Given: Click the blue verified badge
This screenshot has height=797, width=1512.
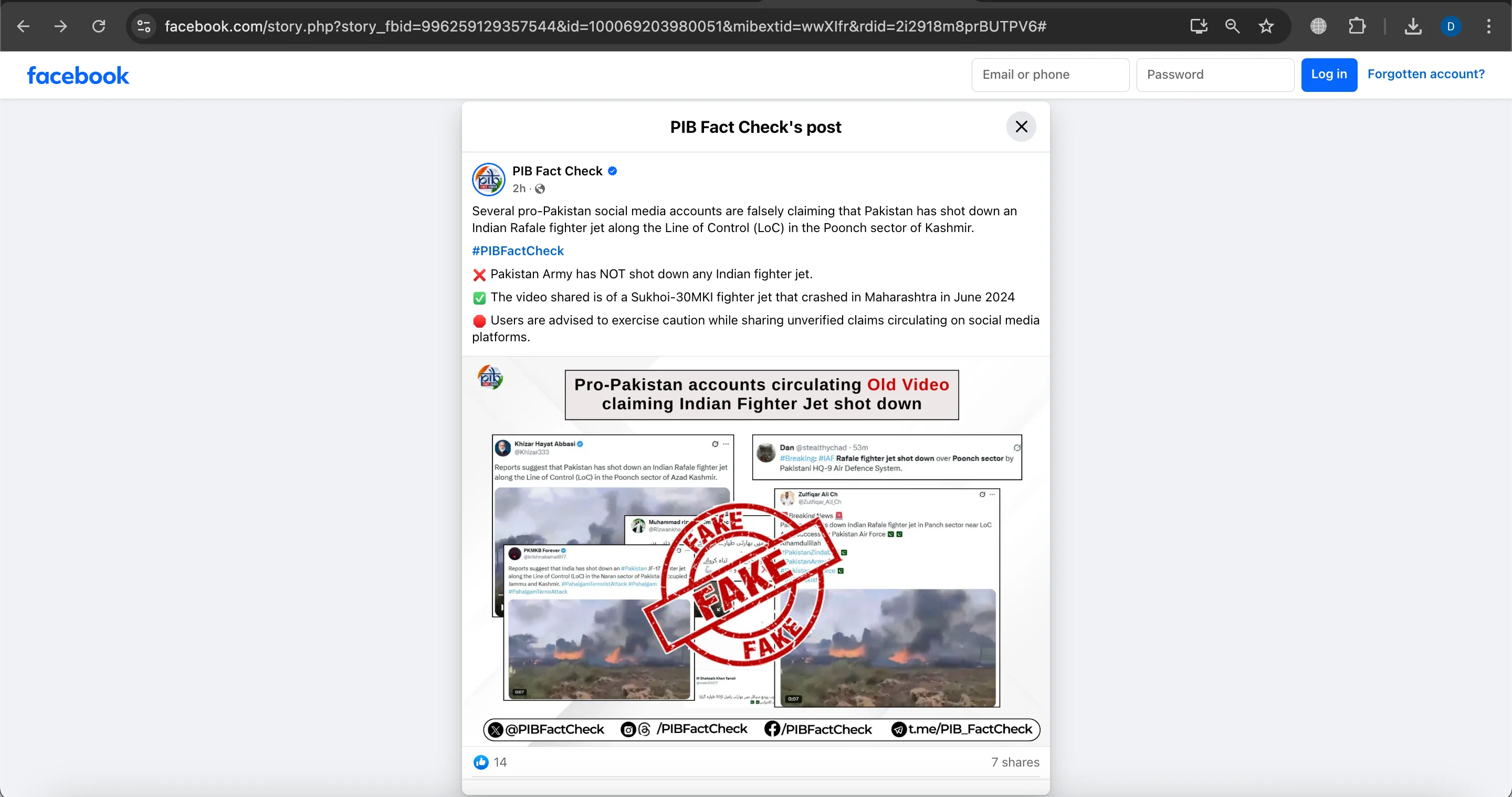Looking at the screenshot, I should pos(612,171).
